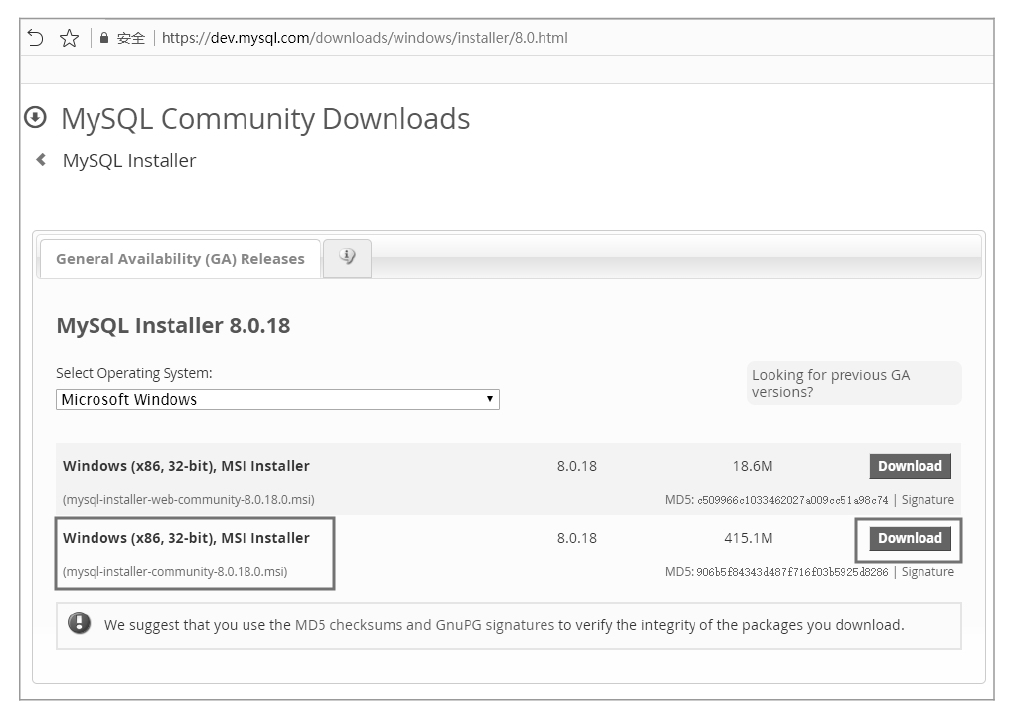Switch to General Availability (GA) Releases tab
1013x718 pixels.
pos(180,258)
